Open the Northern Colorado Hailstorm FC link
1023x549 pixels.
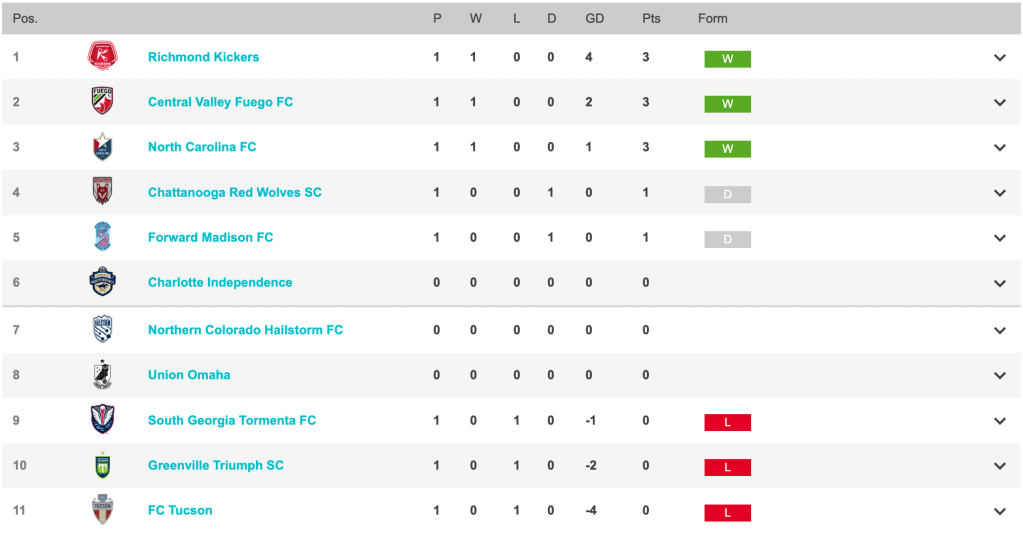tap(245, 330)
